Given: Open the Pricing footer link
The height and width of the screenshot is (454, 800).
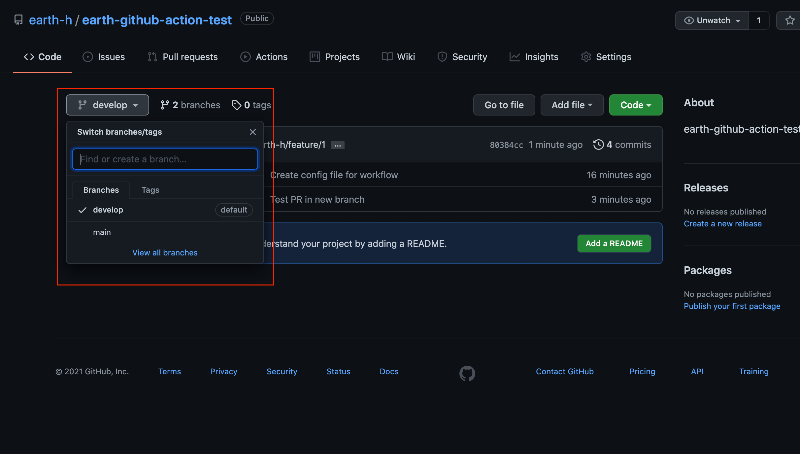Looking at the screenshot, I should (x=642, y=371).
